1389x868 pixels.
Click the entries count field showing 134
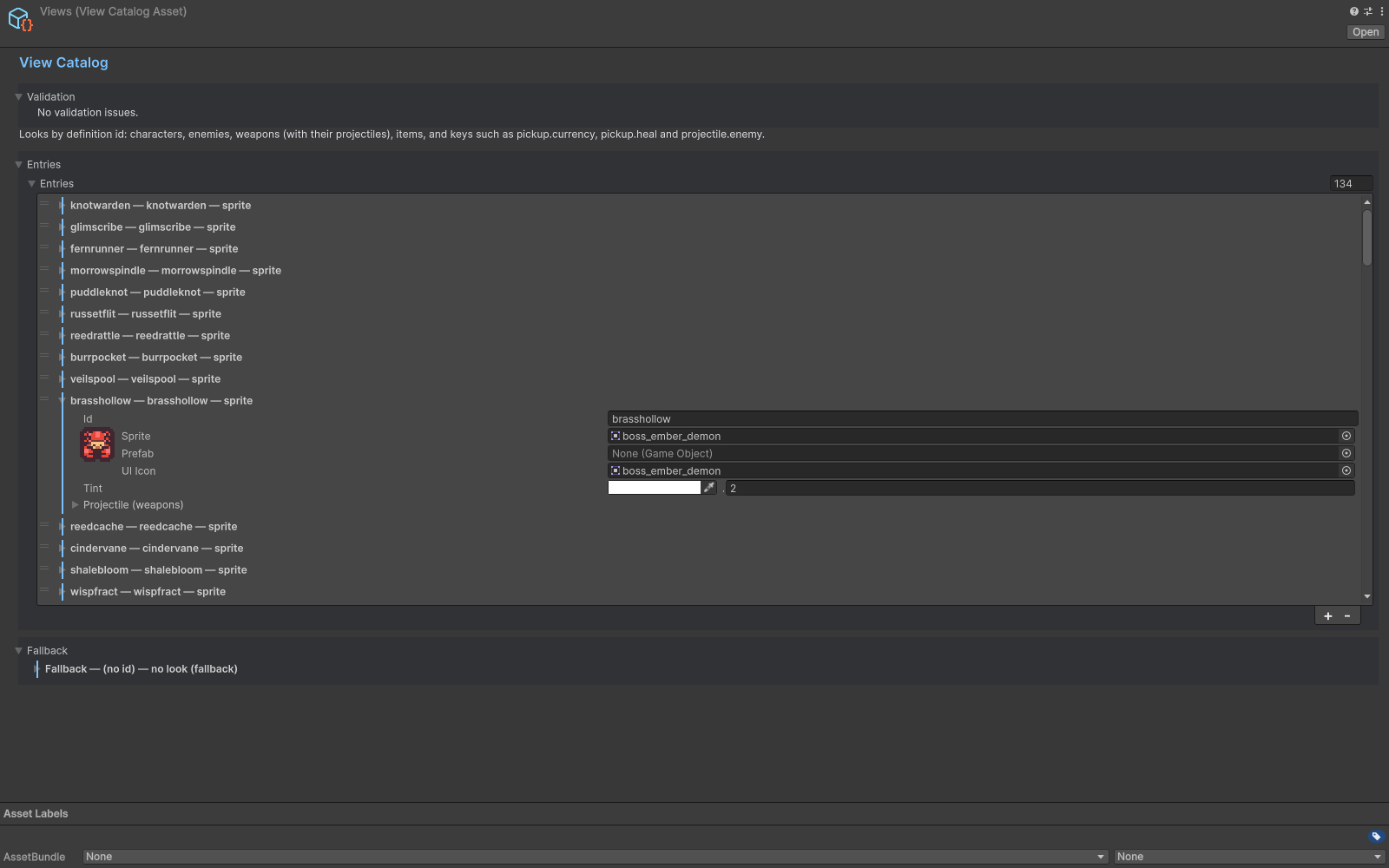(1352, 183)
